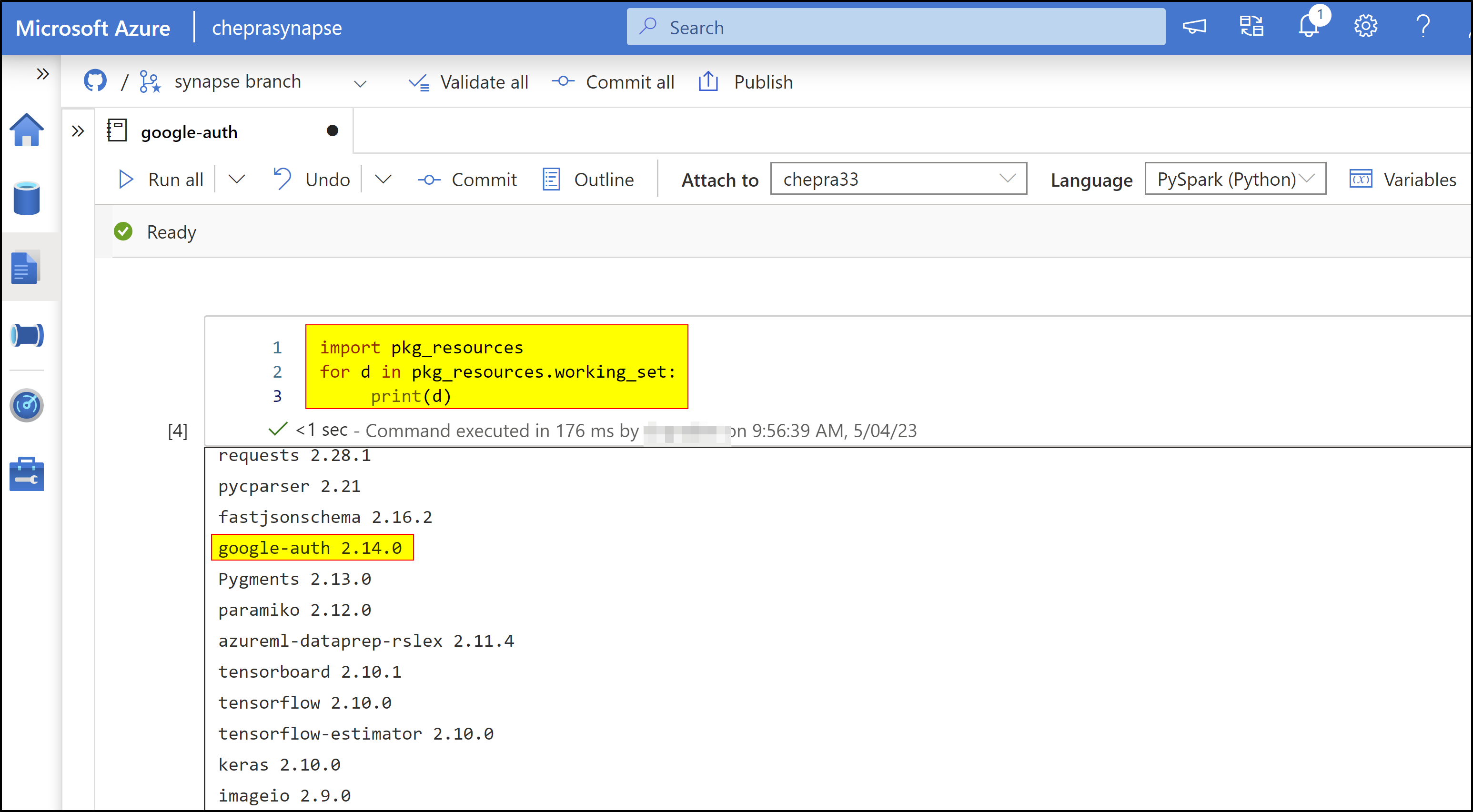Click output line 'tensorflow-estimator 2.10.0'
Screen dimensions: 1473x812
tap(356, 733)
